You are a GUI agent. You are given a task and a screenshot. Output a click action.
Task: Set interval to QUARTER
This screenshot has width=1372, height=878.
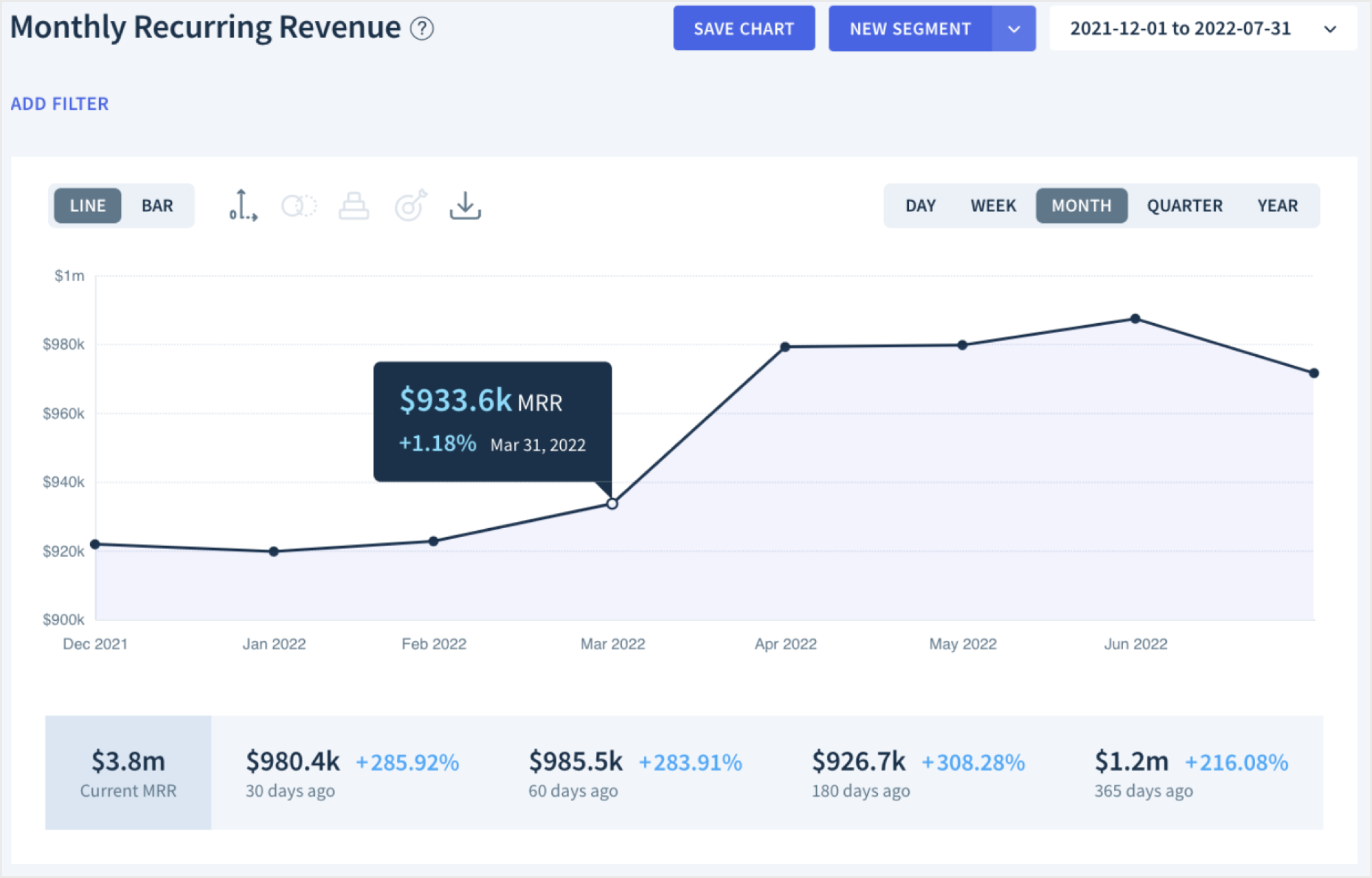click(1184, 206)
